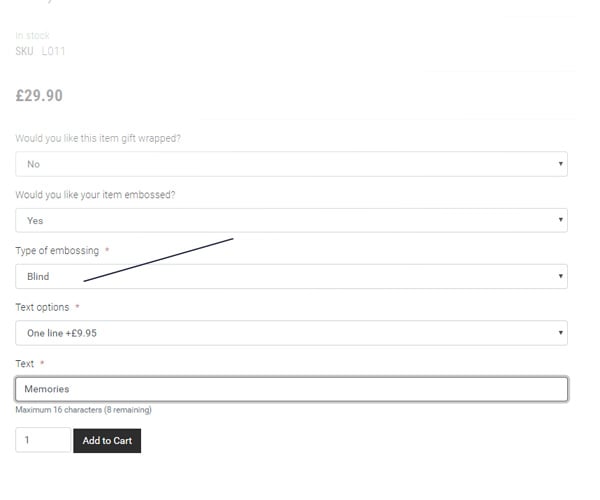Focus the Text field containing Memories
Viewport: 600px width, 500px height.
pyautogui.click(x=291, y=389)
